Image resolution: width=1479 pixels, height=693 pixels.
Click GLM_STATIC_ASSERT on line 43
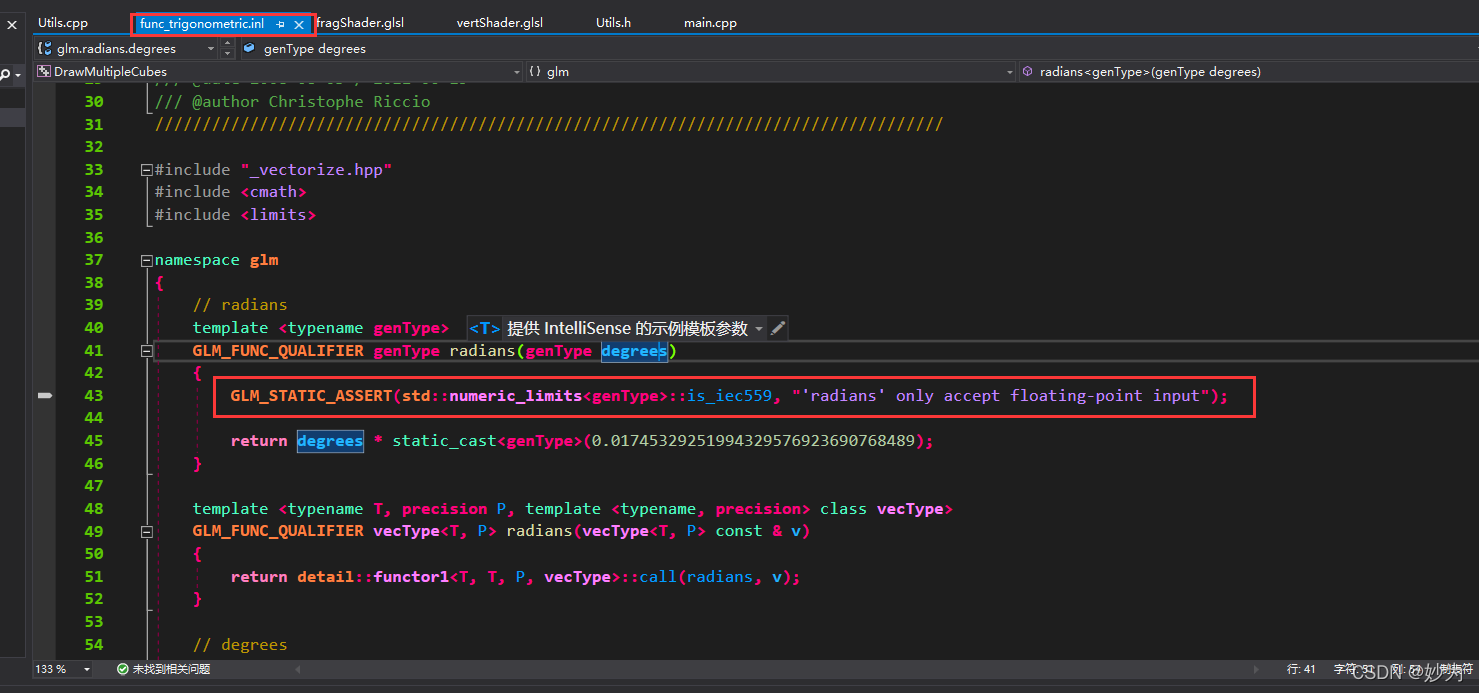[311, 396]
